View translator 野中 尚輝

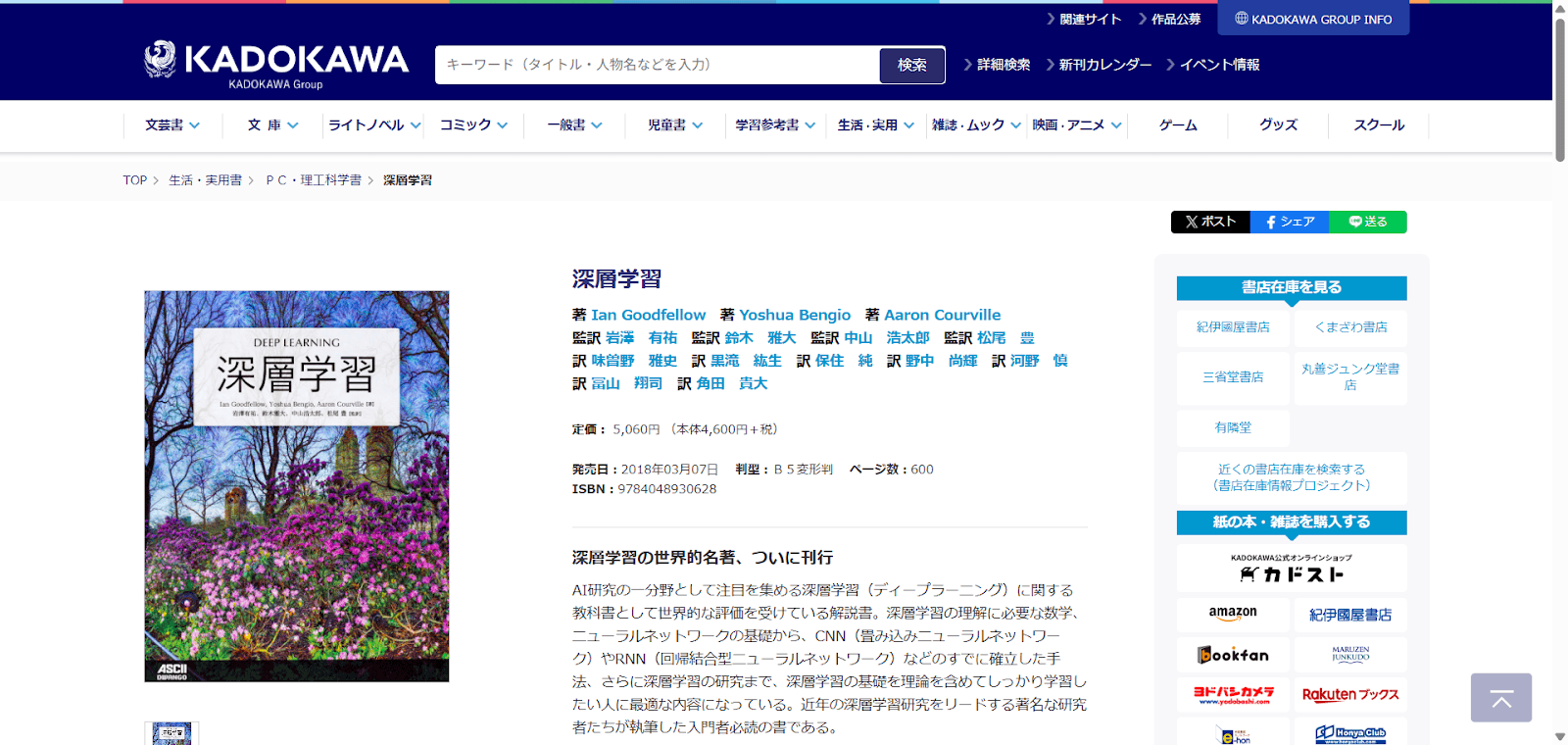coord(942,361)
